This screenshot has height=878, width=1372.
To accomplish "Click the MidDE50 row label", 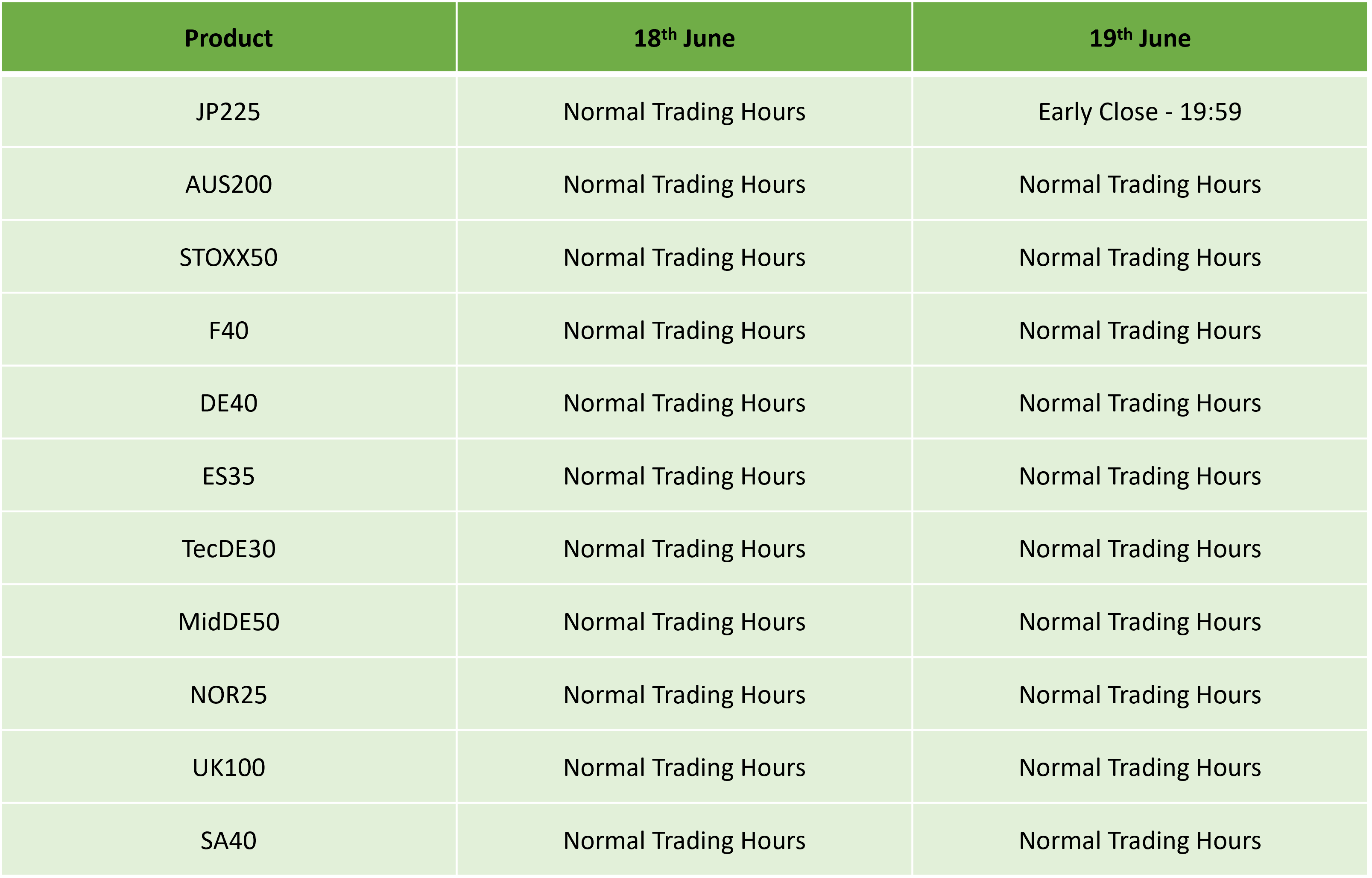I will (228, 622).
